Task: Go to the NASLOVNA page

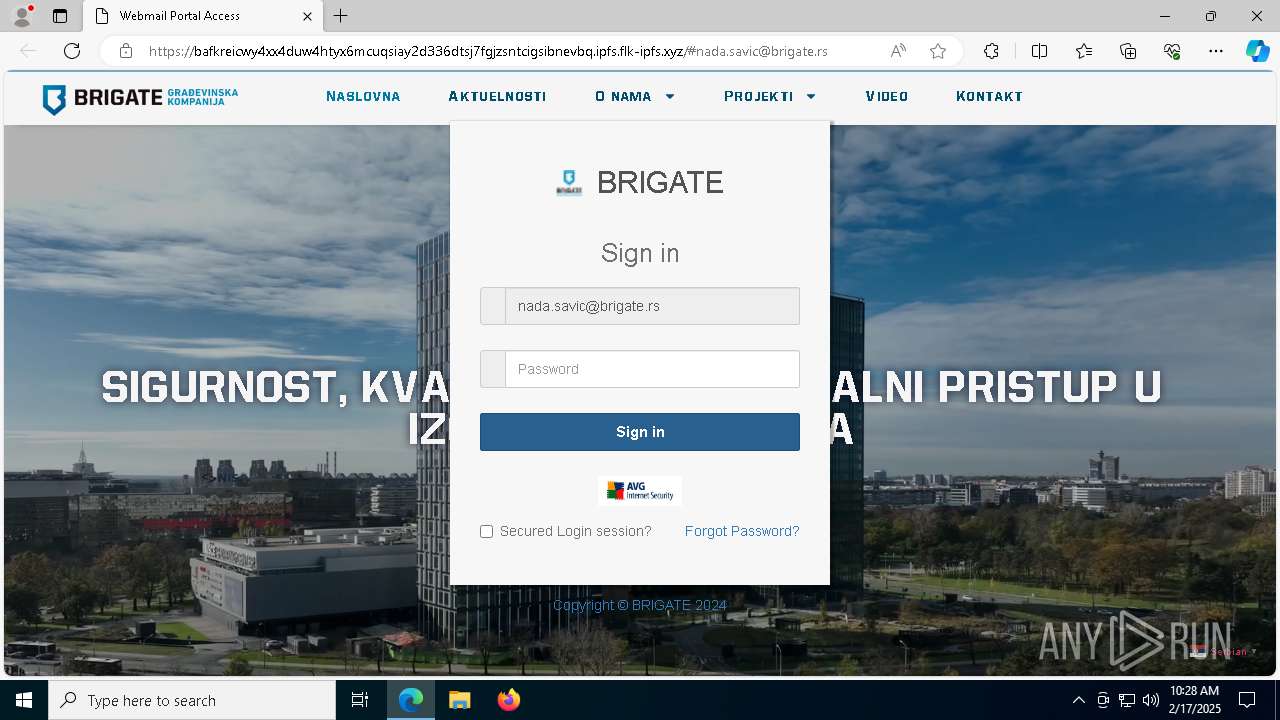Action: [x=363, y=97]
